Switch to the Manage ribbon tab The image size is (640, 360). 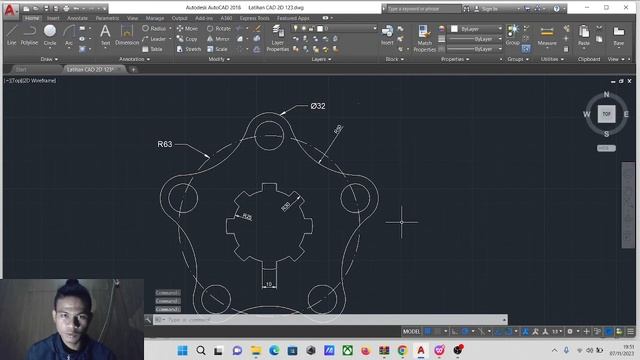(x=155, y=18)
